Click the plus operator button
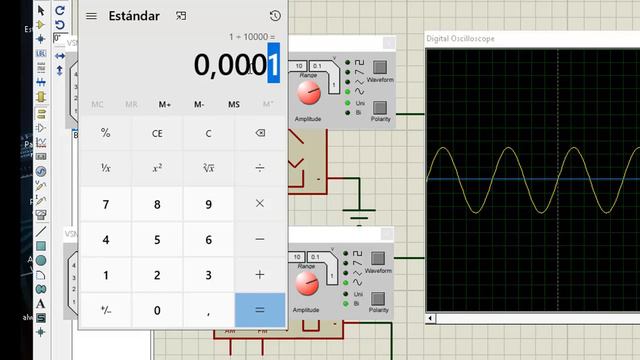640x360 pixels. 260,275
